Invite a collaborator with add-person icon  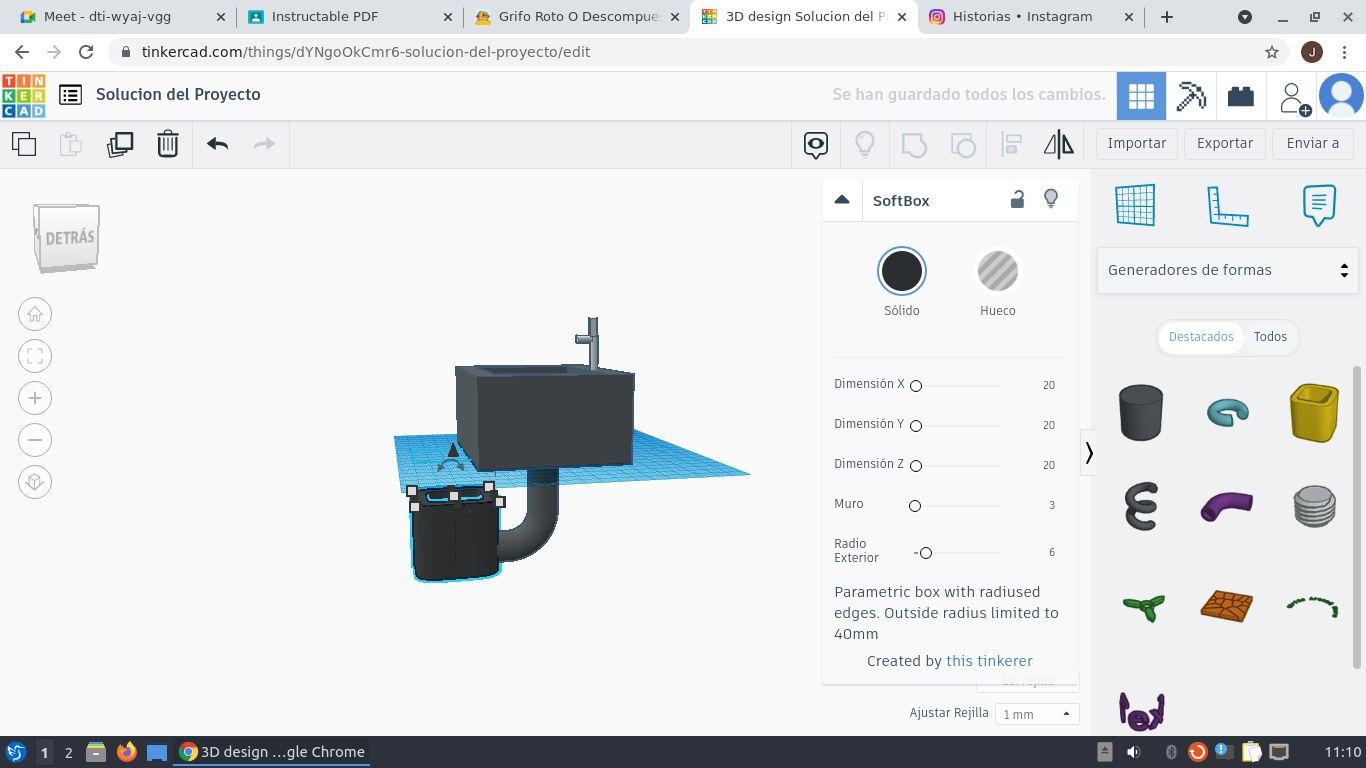click(x=1293, y=97)
